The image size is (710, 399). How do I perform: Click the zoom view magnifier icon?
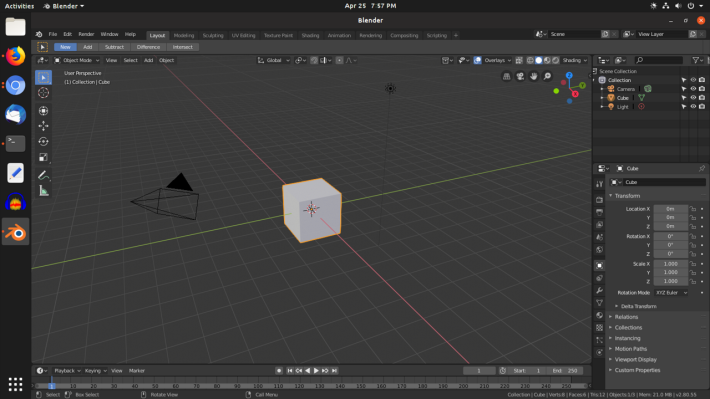pos(547,77)
